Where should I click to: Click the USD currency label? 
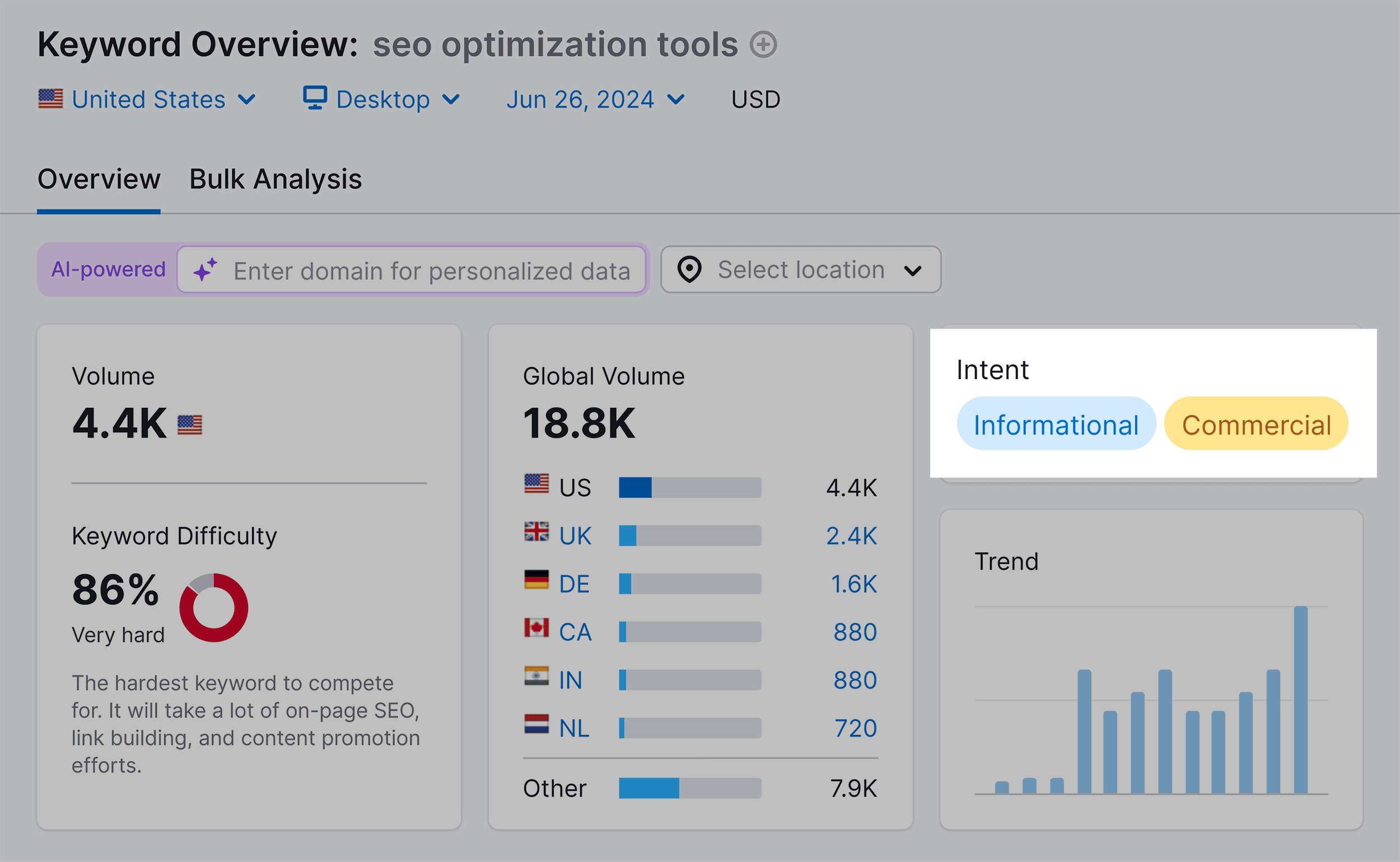[x=756, y=99]
